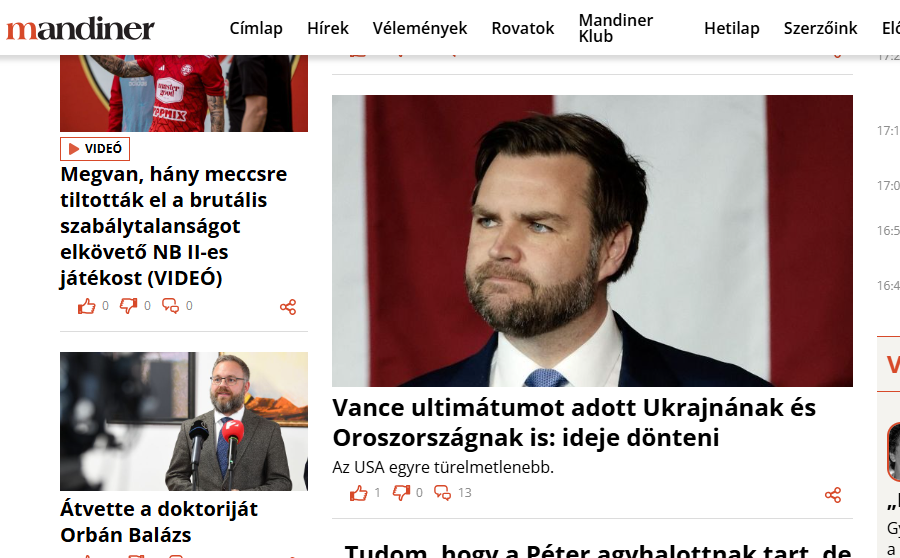Screen dimensions: 900x558
Task: Open comments on the Vance article
Action: [x=443, y=493]
